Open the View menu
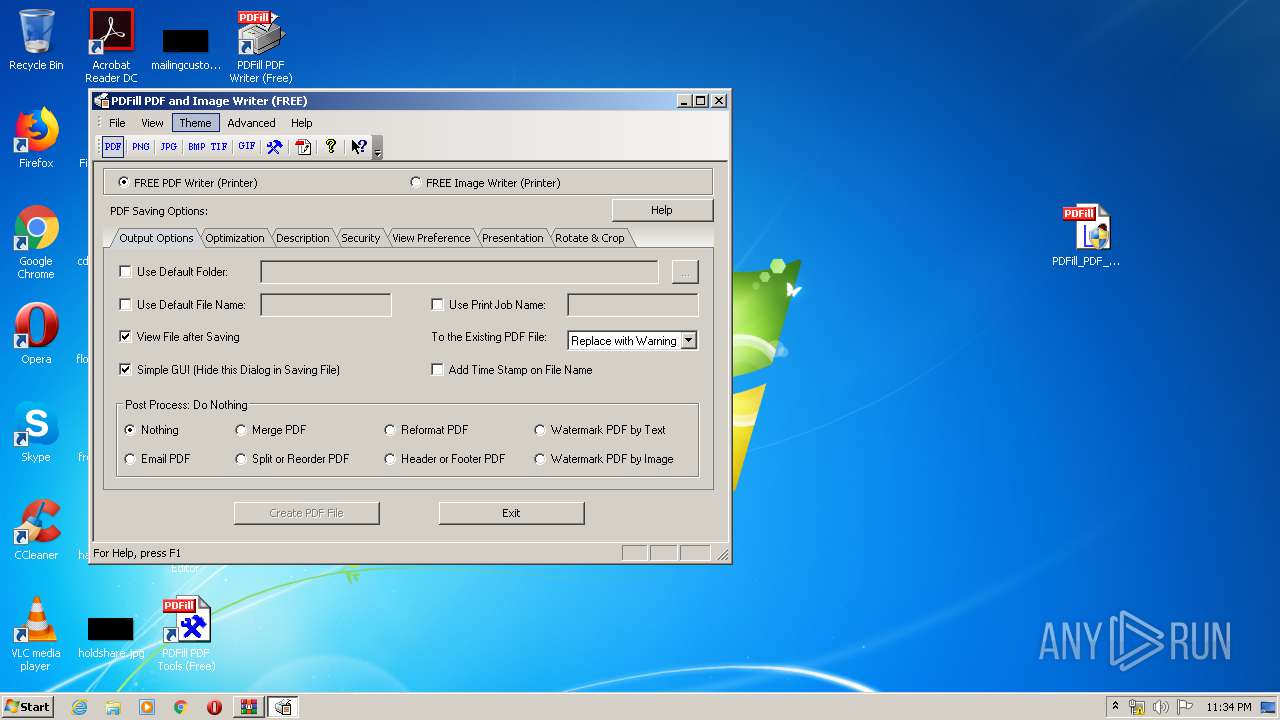 (152, 123)
